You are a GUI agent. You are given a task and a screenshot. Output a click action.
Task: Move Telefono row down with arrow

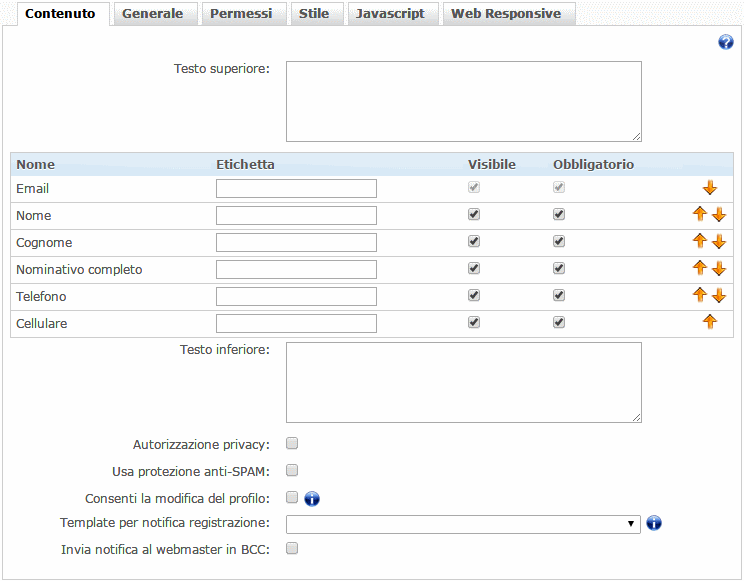tap(719, 296)
